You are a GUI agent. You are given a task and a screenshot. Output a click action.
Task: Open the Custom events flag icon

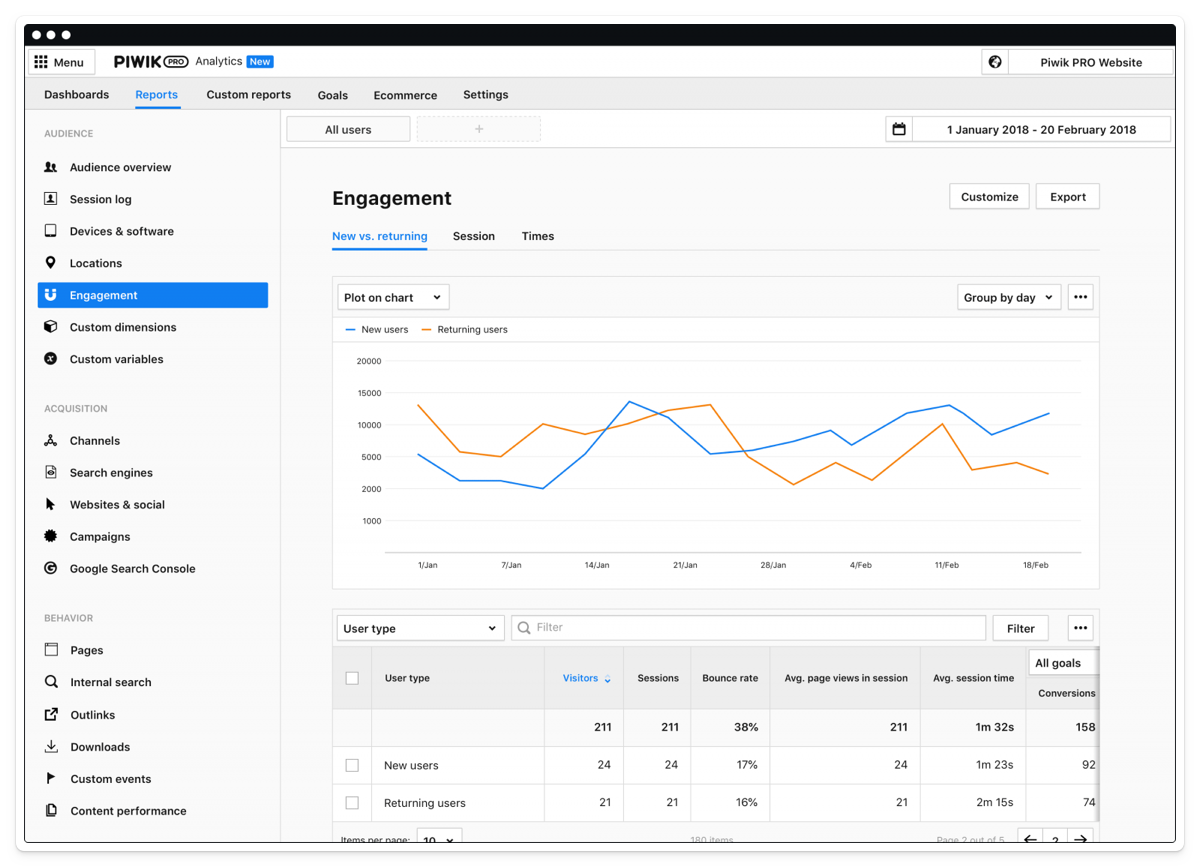(x=51, y=779)
